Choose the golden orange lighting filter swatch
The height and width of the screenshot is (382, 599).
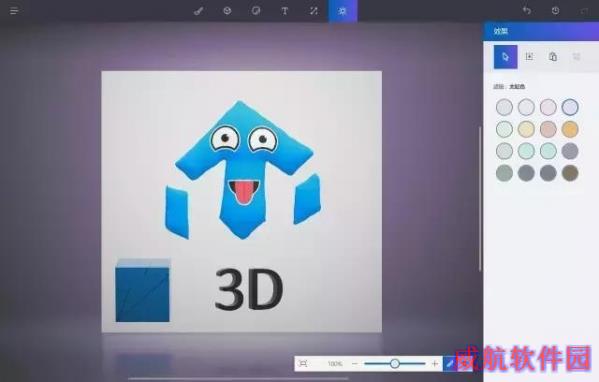570,129
